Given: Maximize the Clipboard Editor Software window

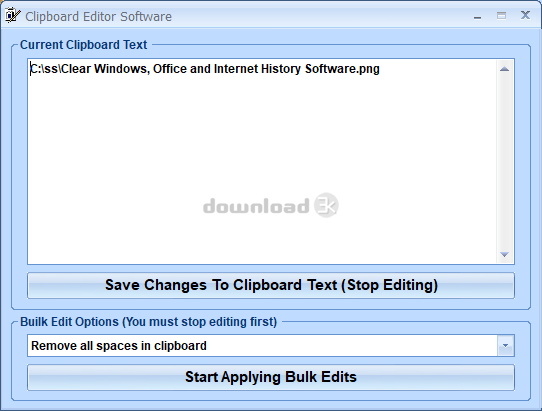Looking at the screenshot, I should (x=501, y=16).
